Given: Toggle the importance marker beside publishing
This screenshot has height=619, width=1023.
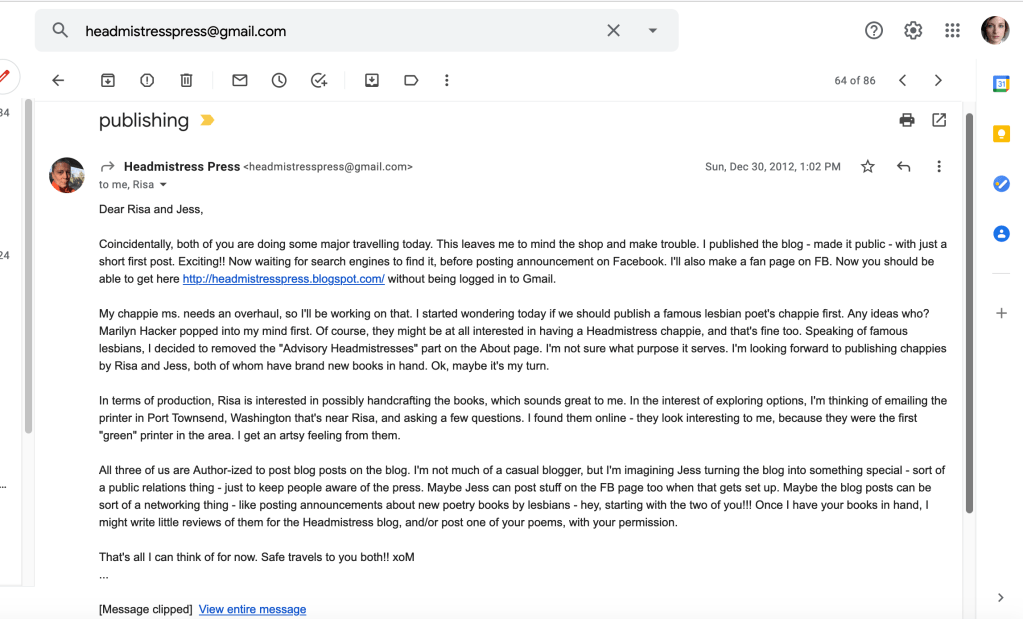Looking at the screenshot, I should (x=207, y=121).
